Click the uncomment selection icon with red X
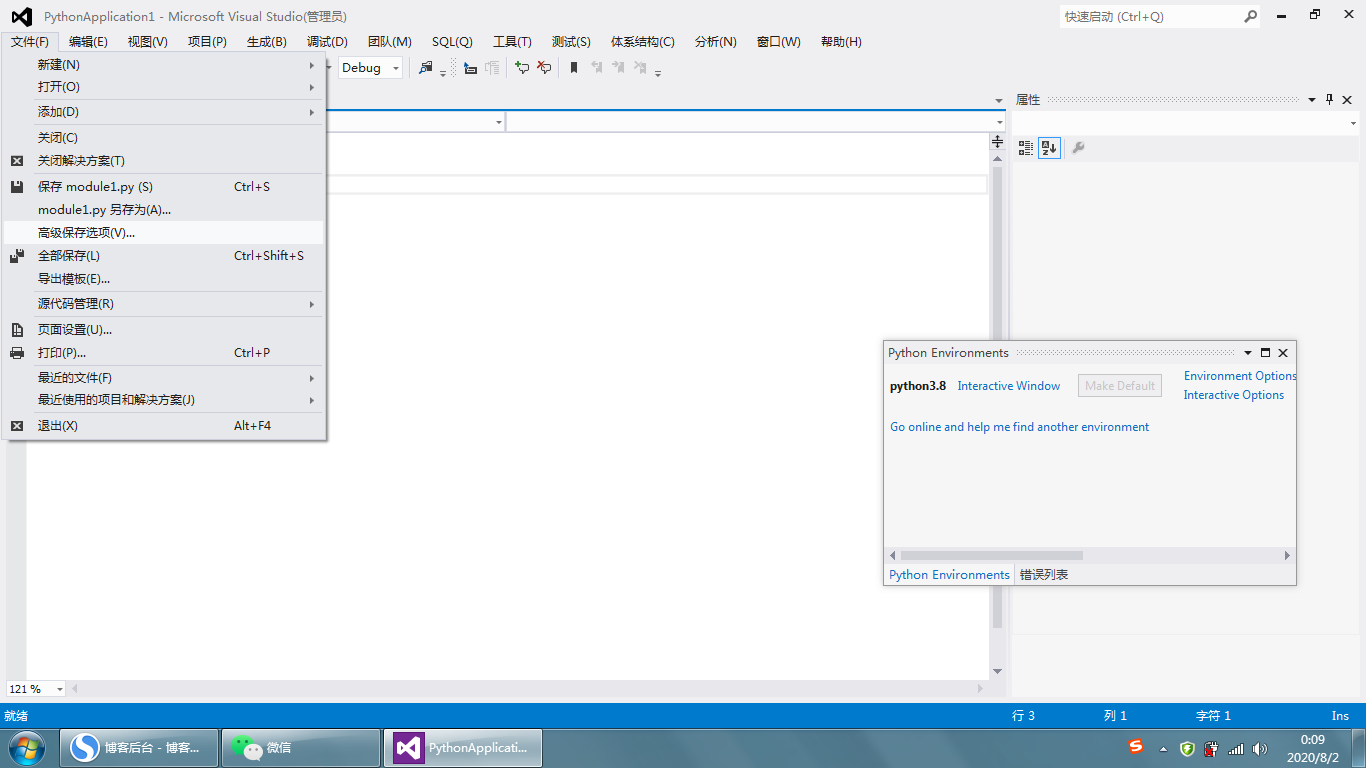This screenshot has height=768, width=1366. tap(544, 67)
